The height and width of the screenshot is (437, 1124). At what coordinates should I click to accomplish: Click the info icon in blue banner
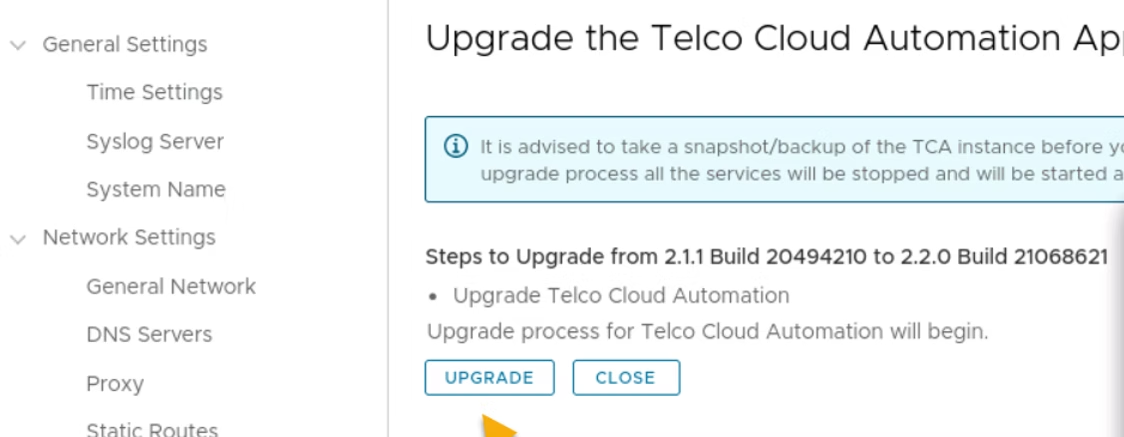[x=454, y=146]
